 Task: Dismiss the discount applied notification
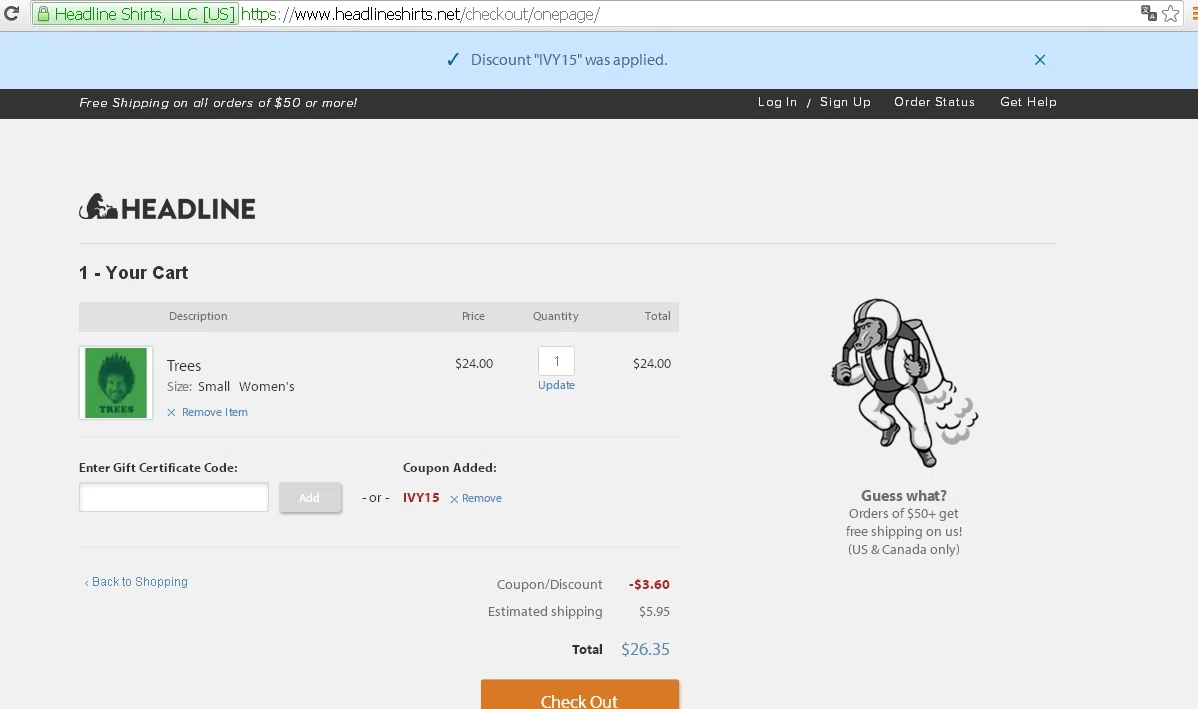coord(1040,60)
